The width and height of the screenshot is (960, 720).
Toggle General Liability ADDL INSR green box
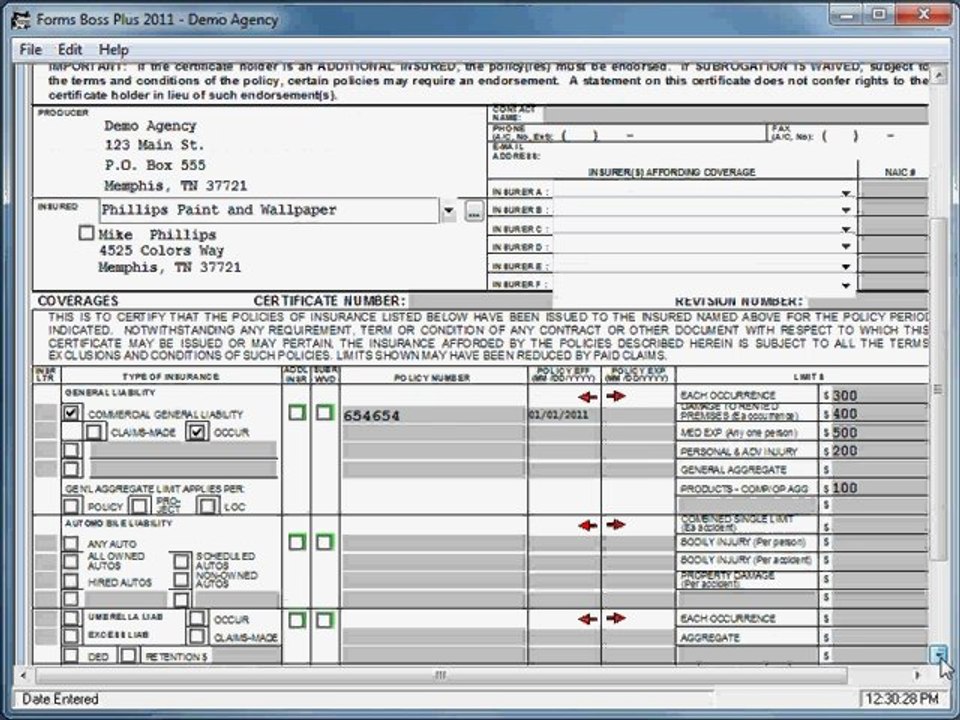point(297,413)
